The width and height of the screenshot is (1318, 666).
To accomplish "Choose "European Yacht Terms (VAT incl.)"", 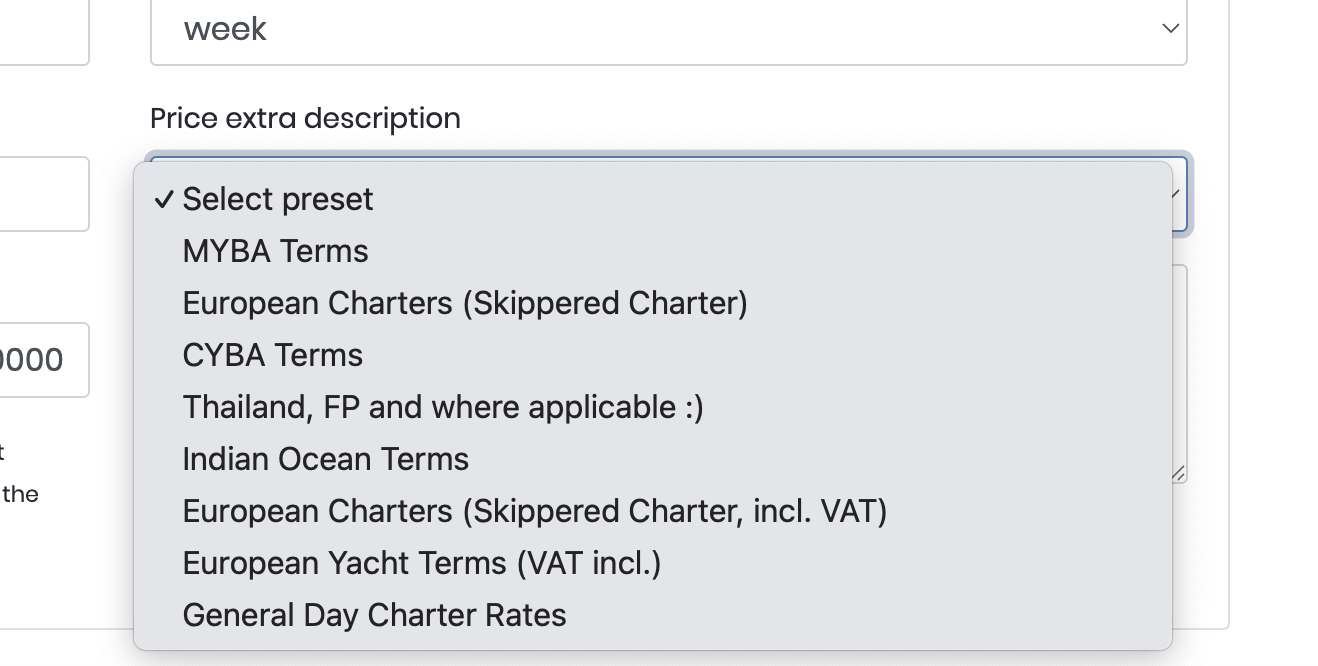I will coord(421,563).
